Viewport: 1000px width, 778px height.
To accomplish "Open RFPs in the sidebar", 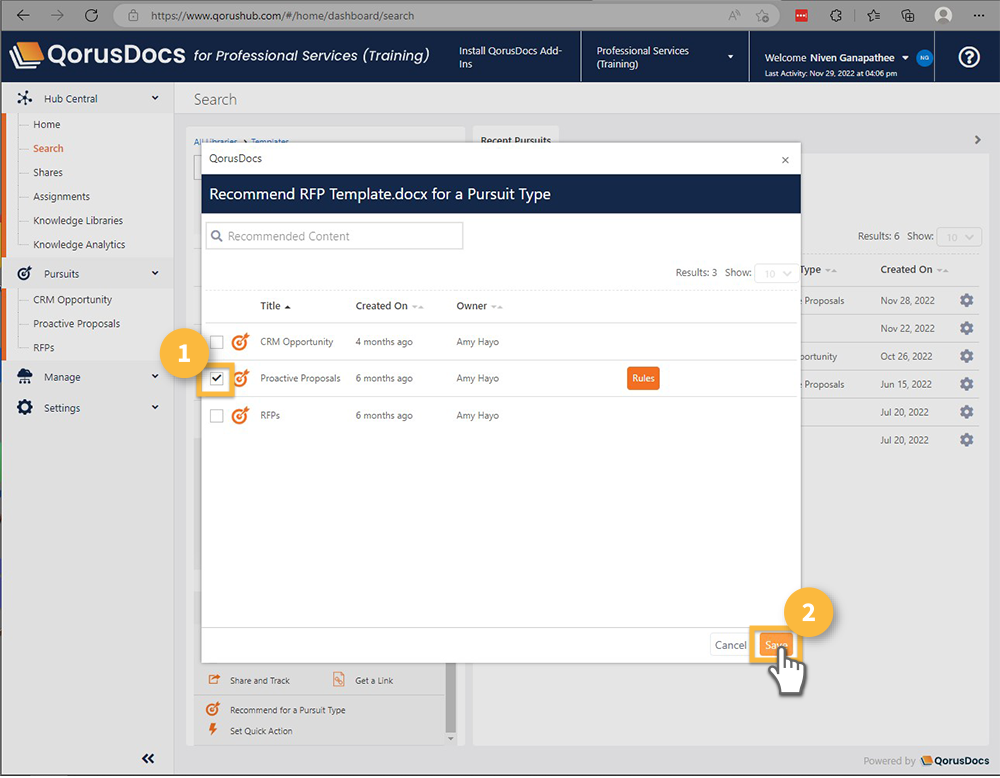I will coord(43,348).
